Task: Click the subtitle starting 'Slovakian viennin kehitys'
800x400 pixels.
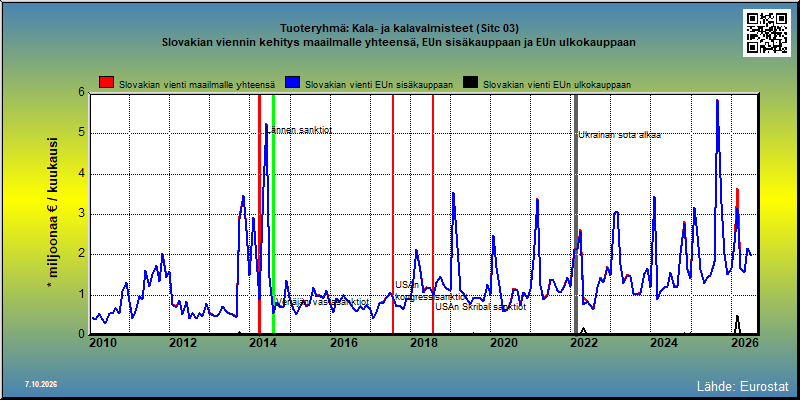Action: [x=399, y=42]
